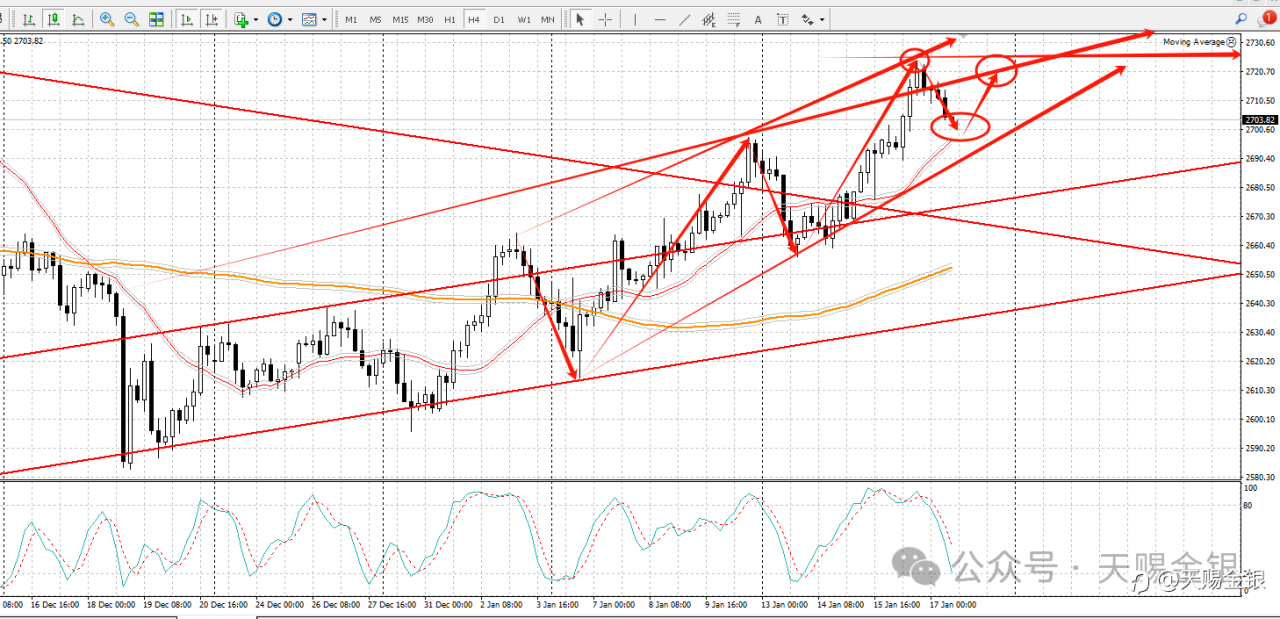Open the notifications chat bubble
1280x619 pixels.
(1267, 18)
